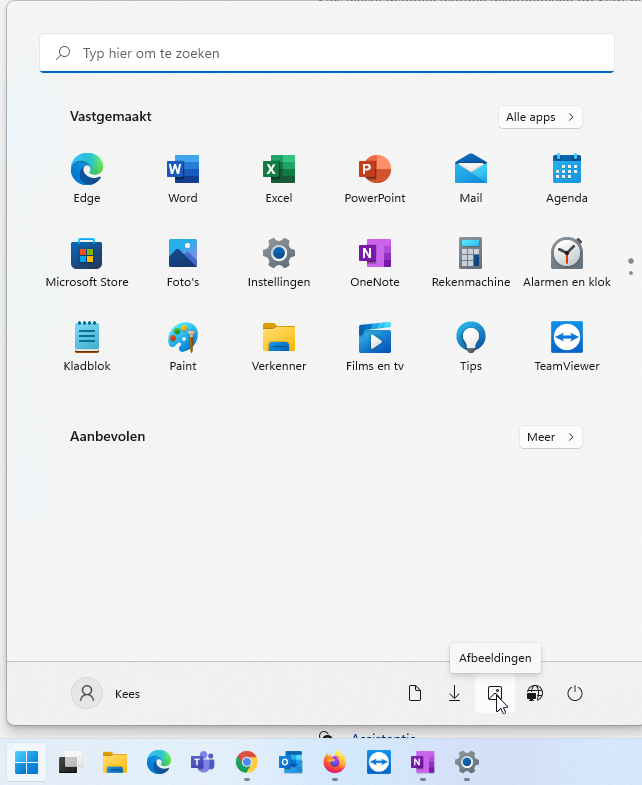The image size is (642, 785).
Task: Launch TeamViewer from pinned apps
Action: pyautogui.click(x=567, y=346)
